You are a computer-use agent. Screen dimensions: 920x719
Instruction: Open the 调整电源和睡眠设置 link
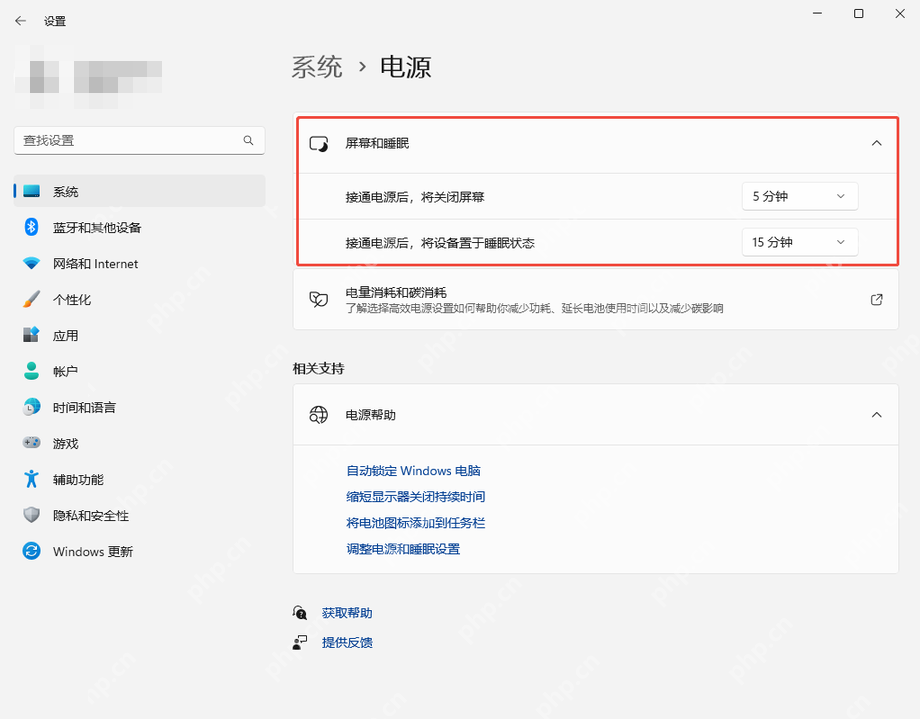(403, 549)
